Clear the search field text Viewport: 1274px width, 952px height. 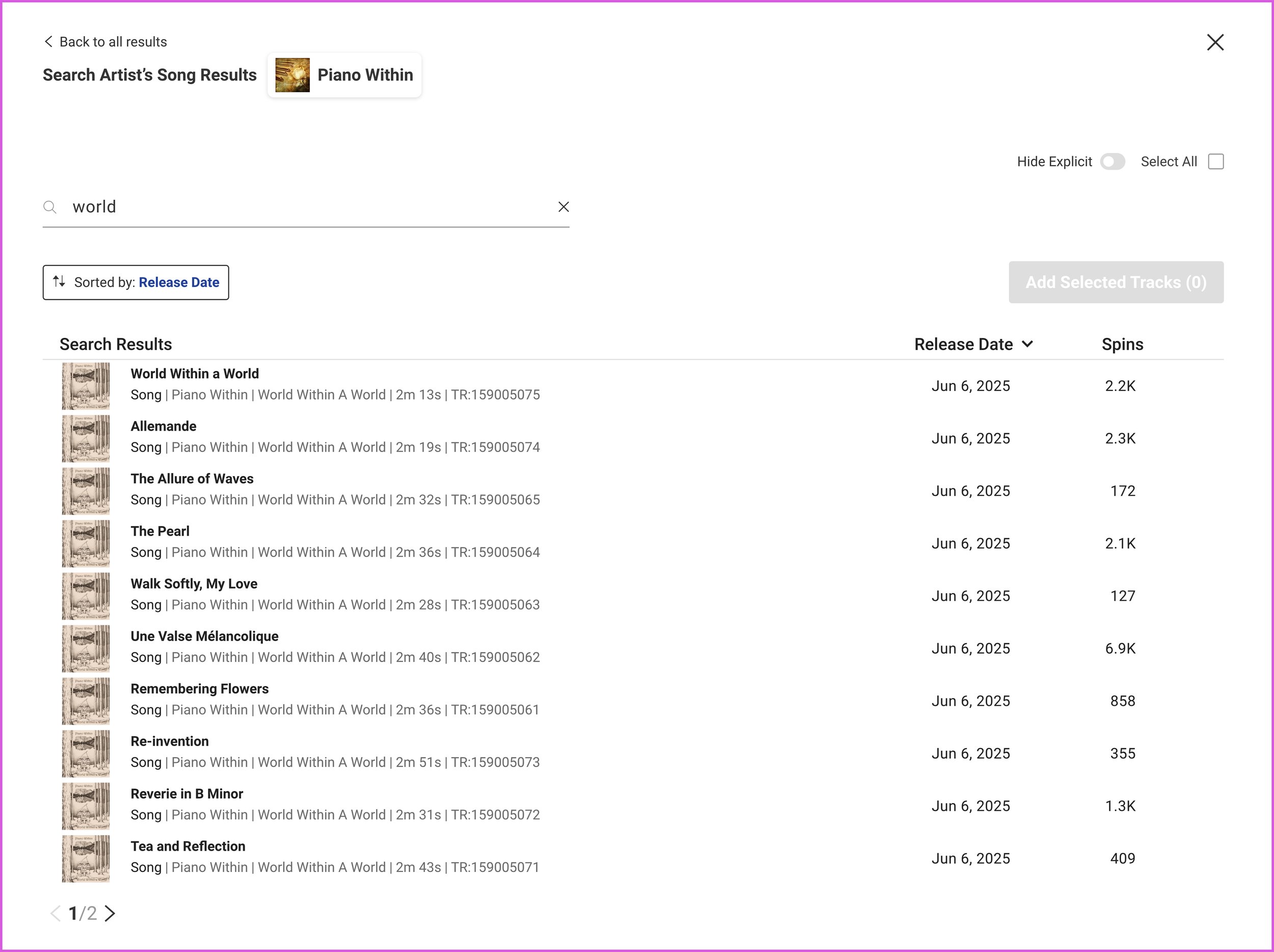coord(563,207)
